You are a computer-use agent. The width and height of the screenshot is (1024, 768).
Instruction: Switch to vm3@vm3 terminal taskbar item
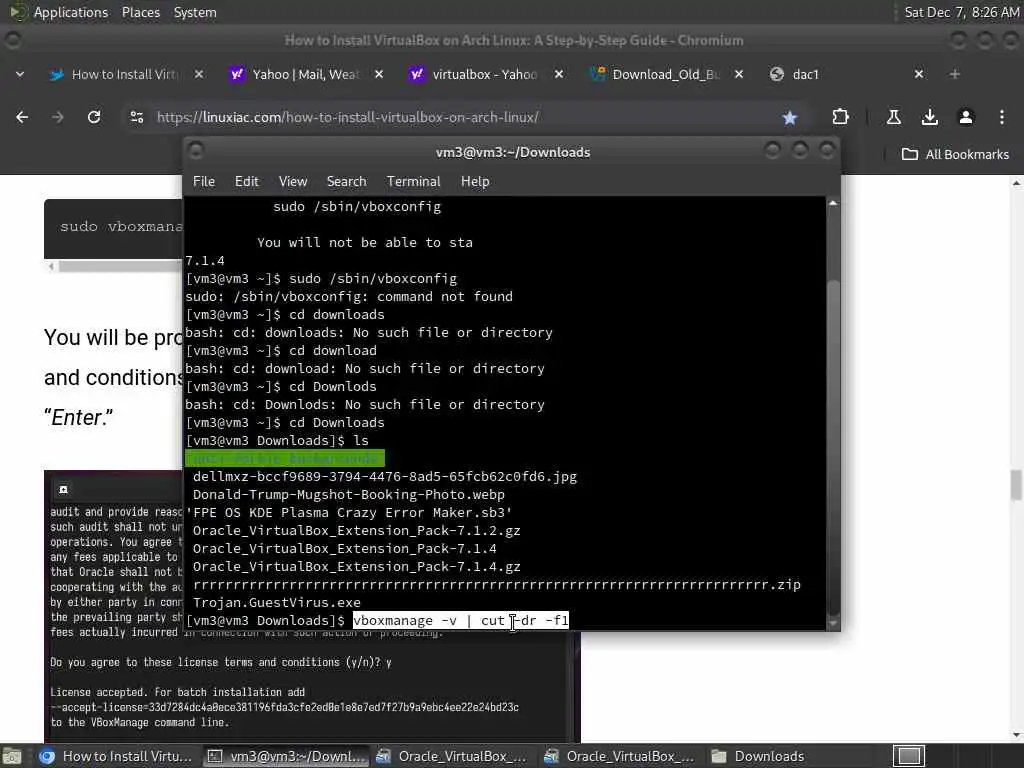pyautogui.click(x=286, y=756)
